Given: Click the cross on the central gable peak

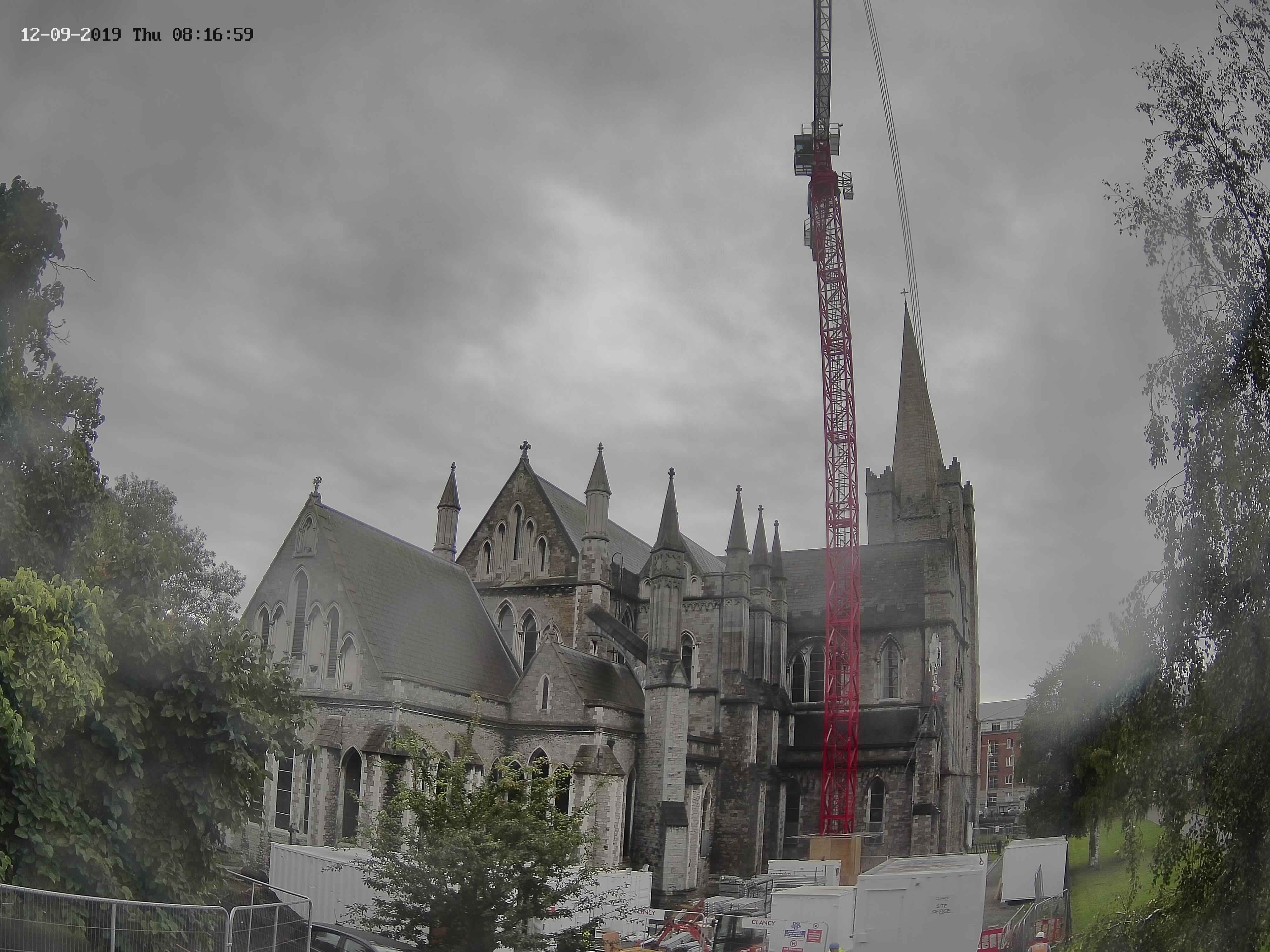Looking at the screenshot, I should click(525, 447).
